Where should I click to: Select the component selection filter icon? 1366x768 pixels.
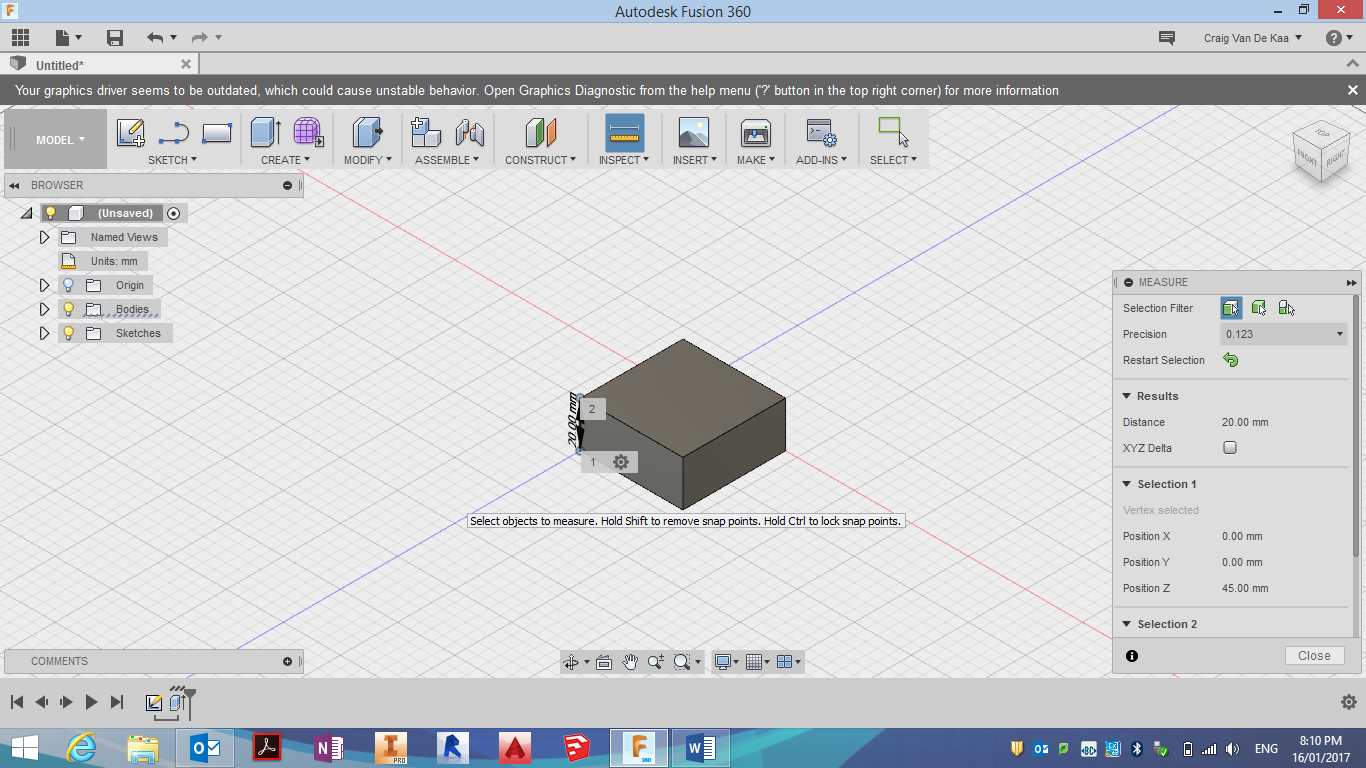(1287, 308)
